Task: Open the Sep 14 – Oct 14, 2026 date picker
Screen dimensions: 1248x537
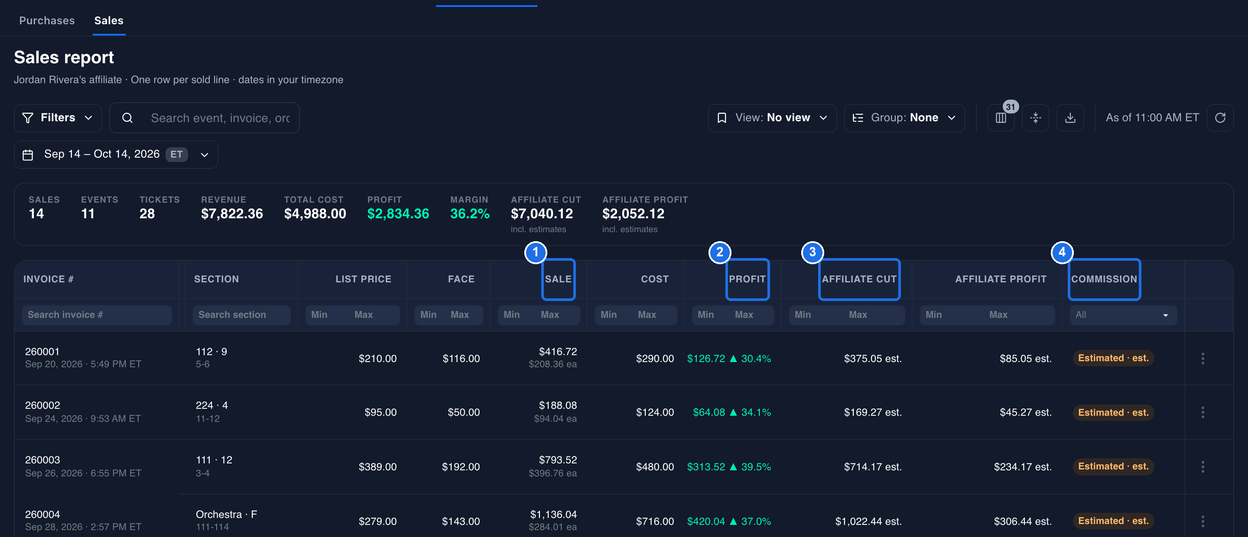Action: click(x=116, y=155)
